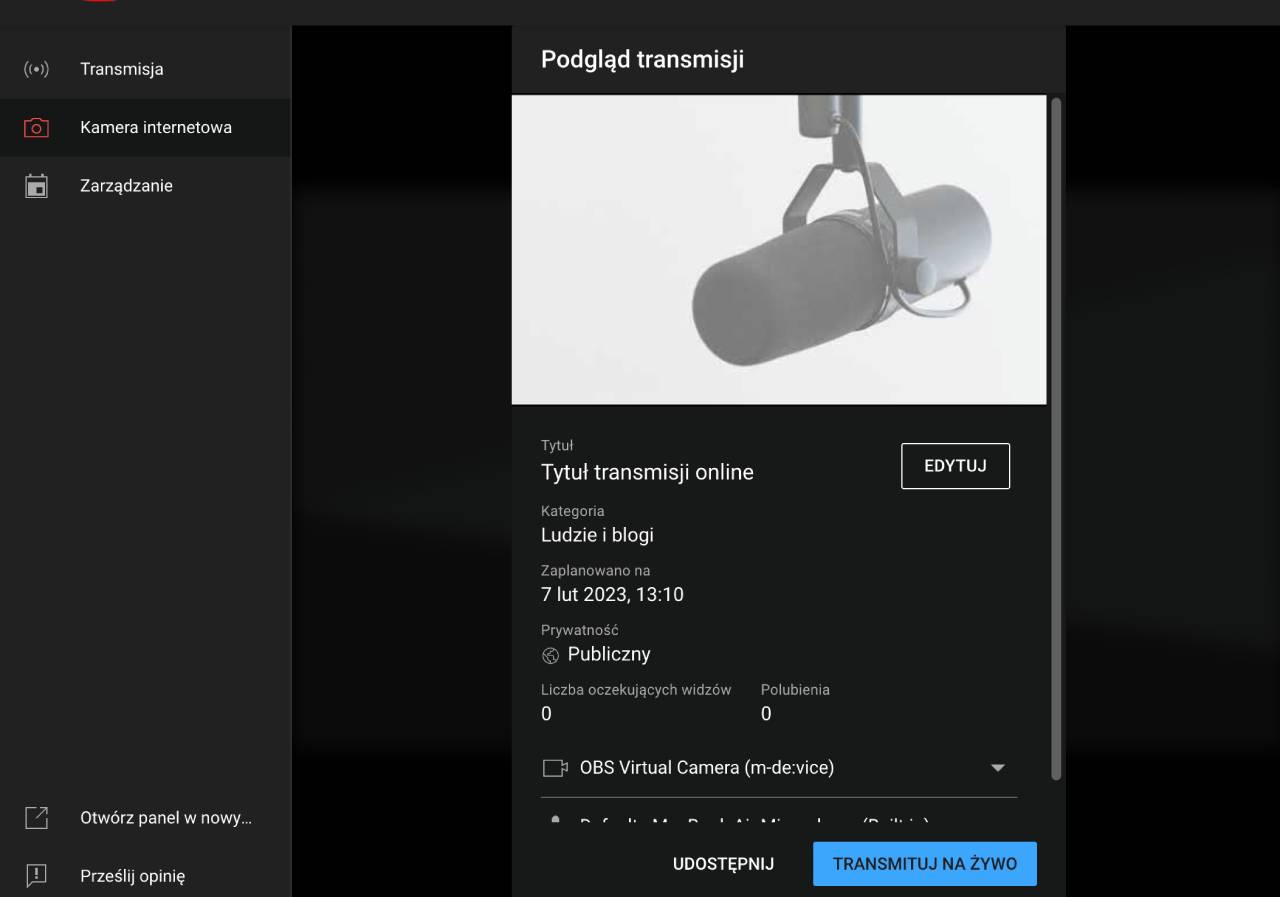Switch to the Transmisja section

coord(121,70)
